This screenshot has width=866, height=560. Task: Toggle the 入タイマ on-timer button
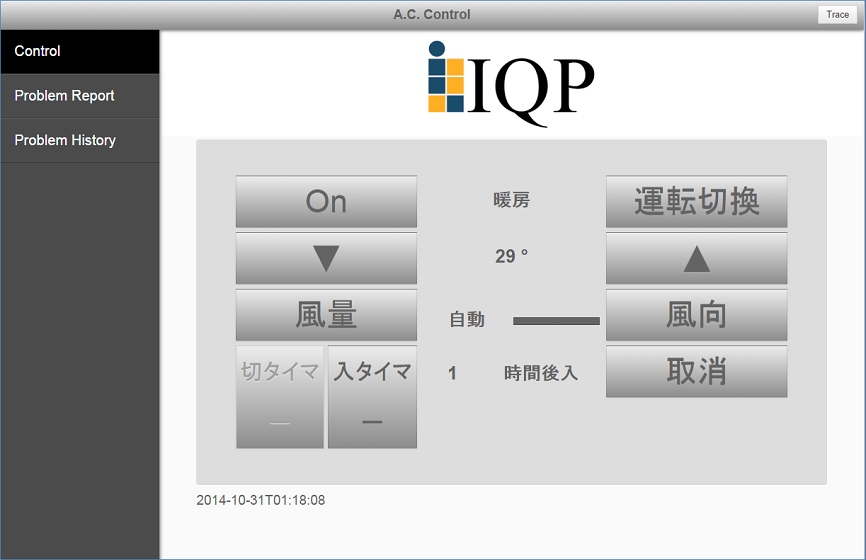point(372,397)
